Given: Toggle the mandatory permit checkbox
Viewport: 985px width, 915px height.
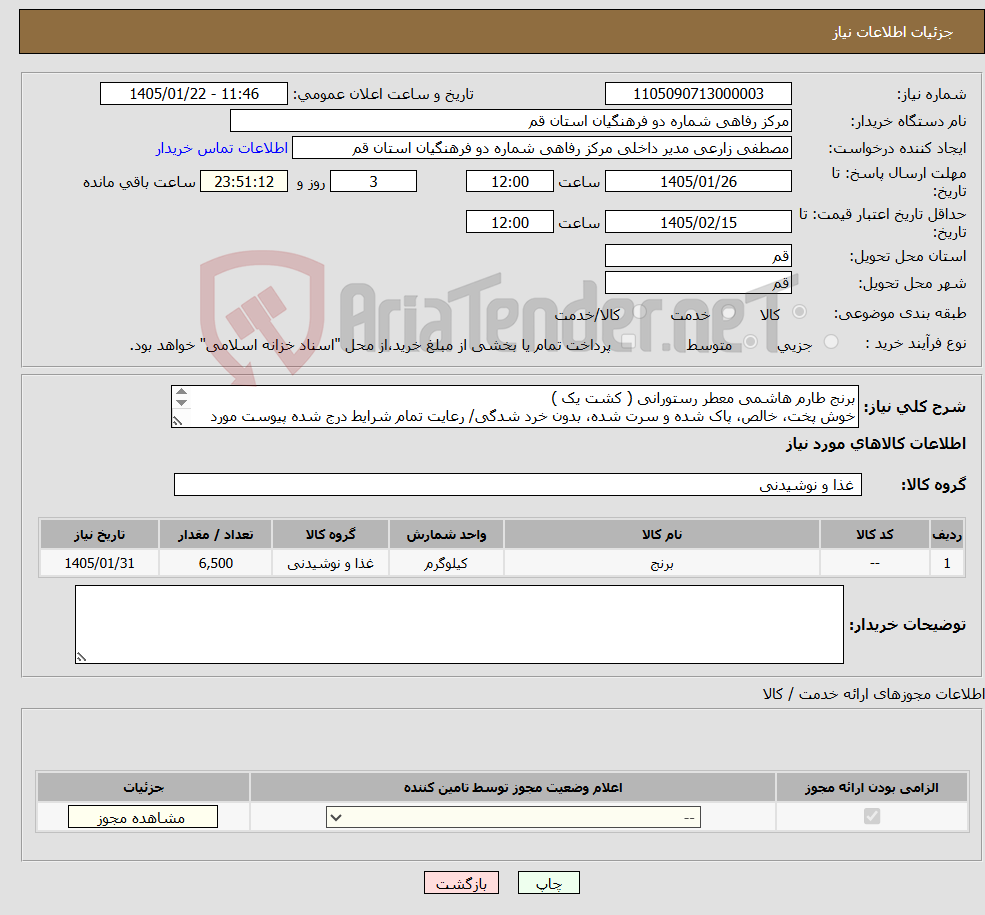Looking at the screenshot, I should 872,816.
